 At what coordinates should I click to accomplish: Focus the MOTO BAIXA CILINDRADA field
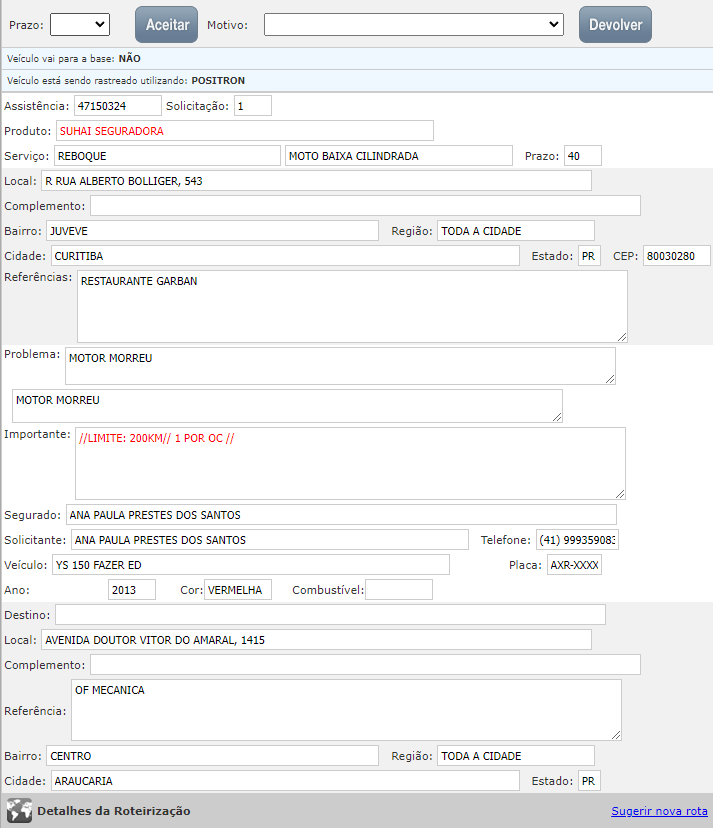point(399,156)
